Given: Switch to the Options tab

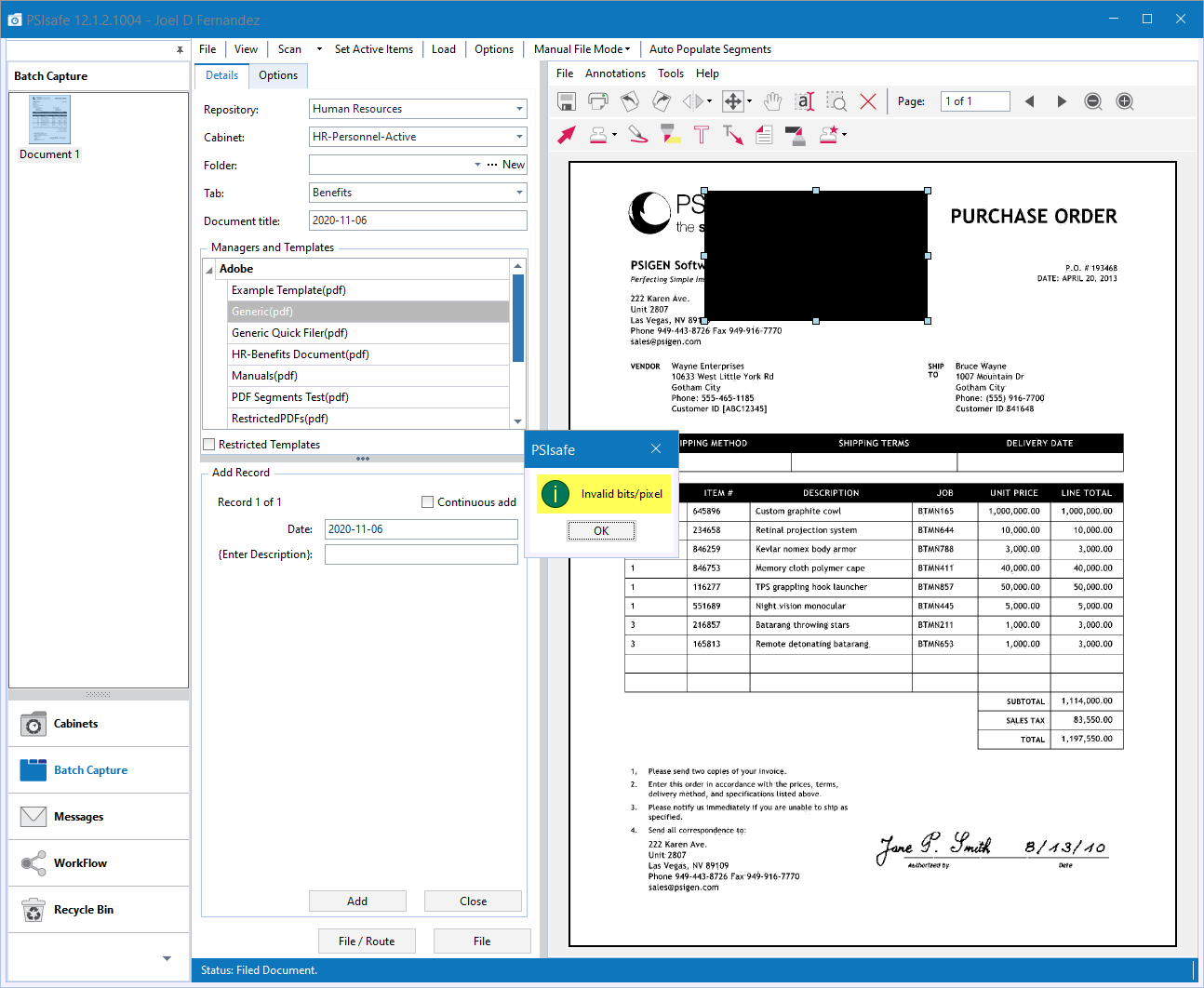Looking at the screenshot, I should [x=278, y=75].
